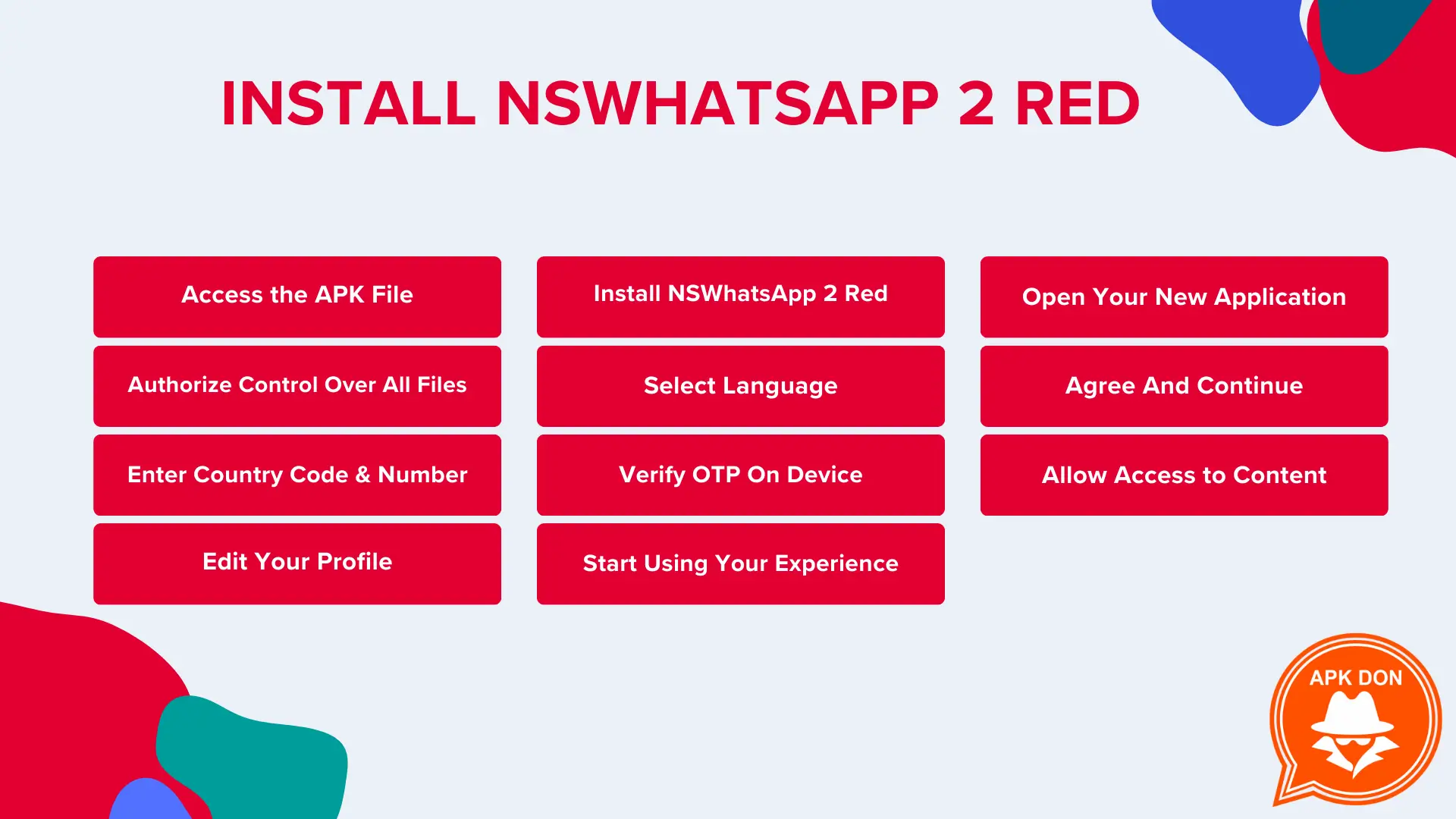Click Edit Your Profile button
The image size is (1456, 819).
click(297, 562)
